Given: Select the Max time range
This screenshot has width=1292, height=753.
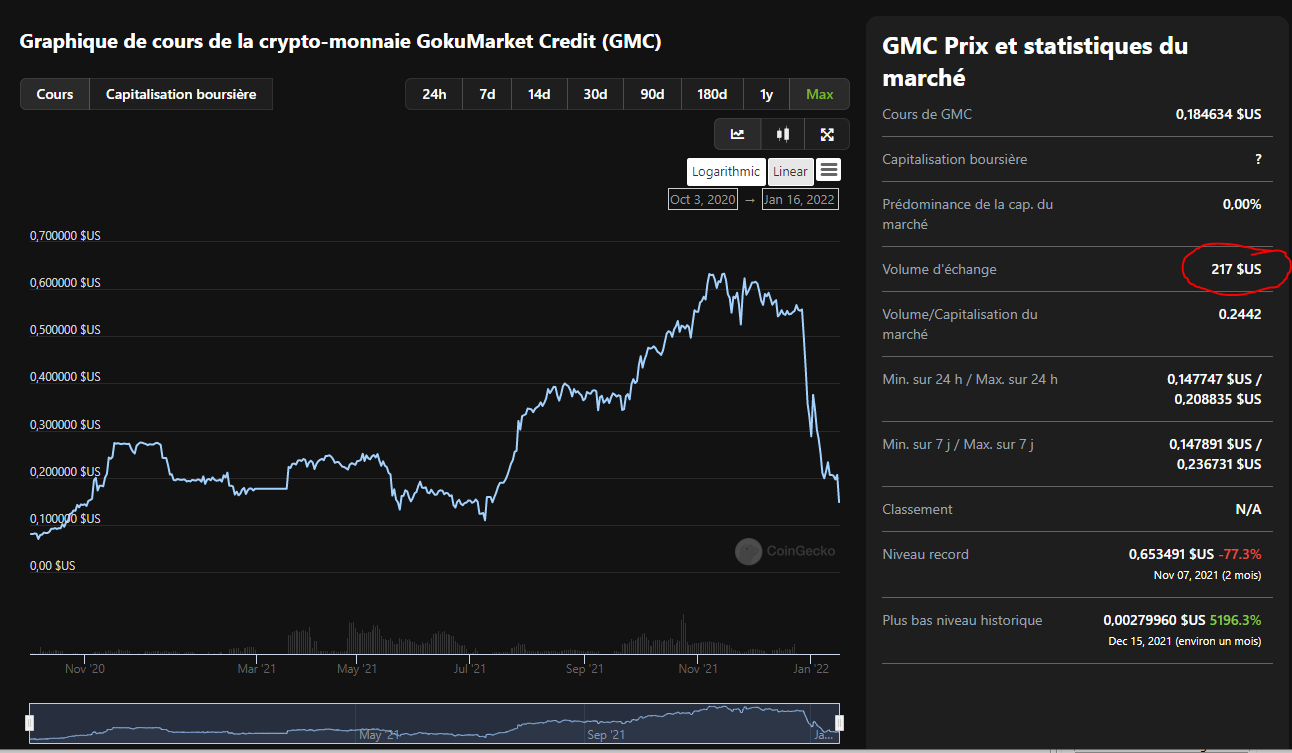Looking at the screenshot, I should 819,94.
